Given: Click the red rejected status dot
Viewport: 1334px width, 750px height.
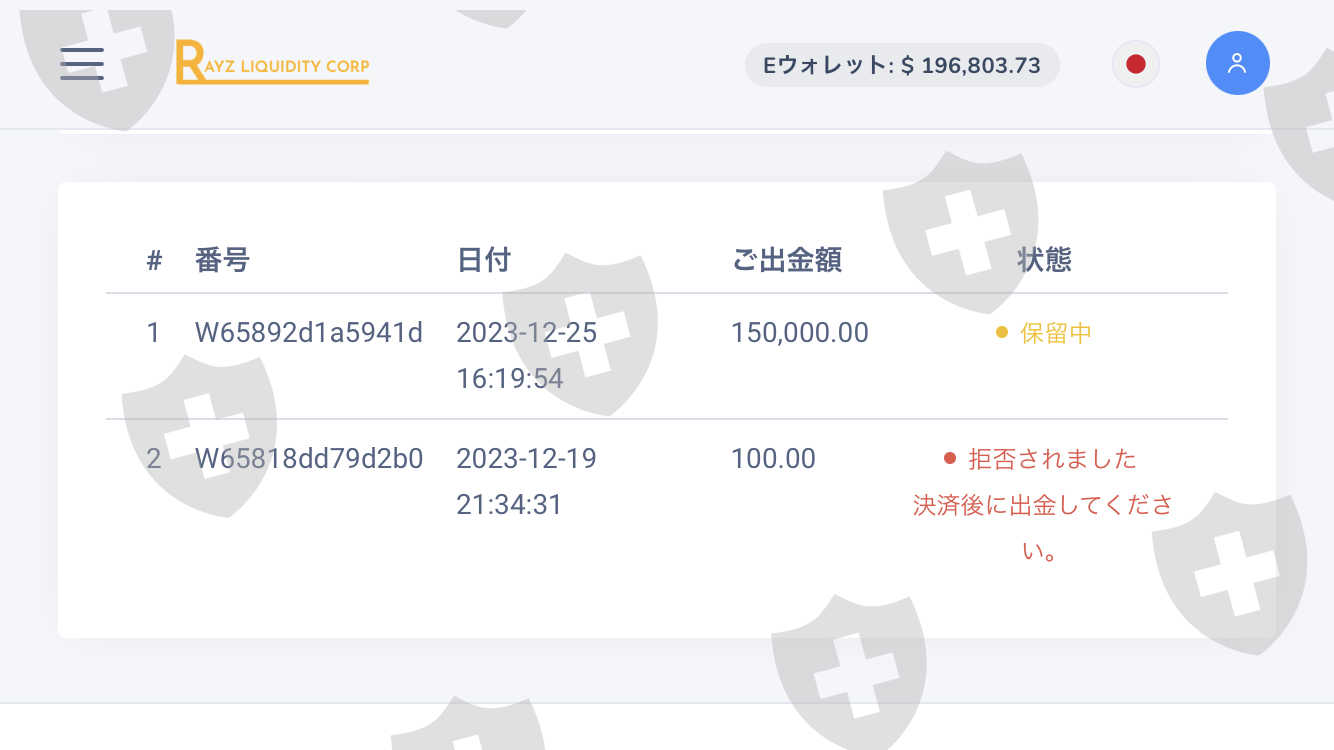Looking at the screenshot, I should (950, 459).
